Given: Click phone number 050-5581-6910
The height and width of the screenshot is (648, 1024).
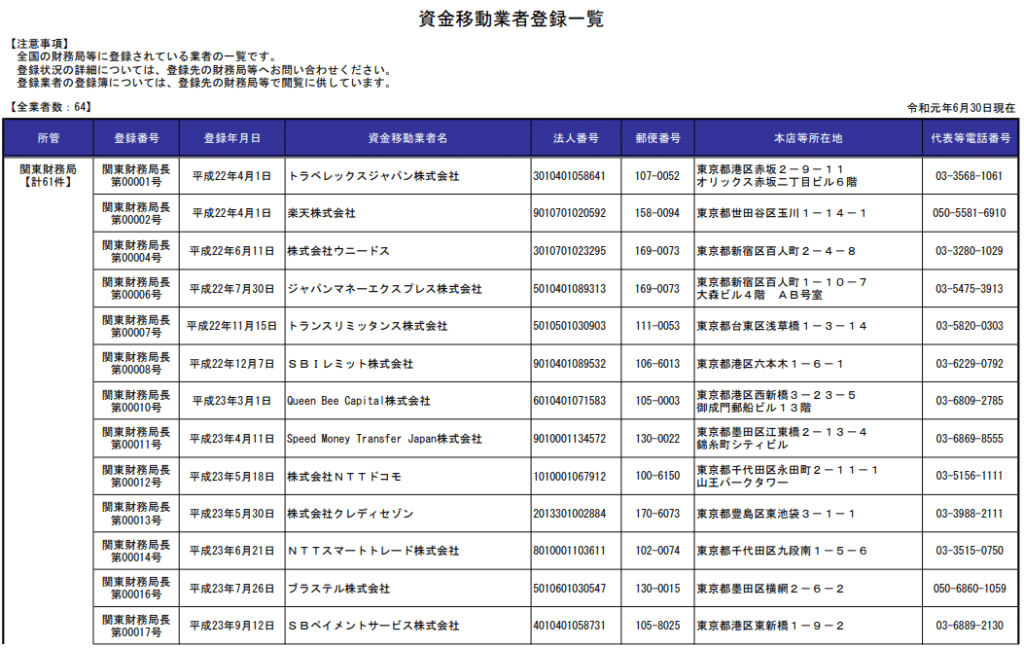Looking at the screenshot, I should [969, 213].
